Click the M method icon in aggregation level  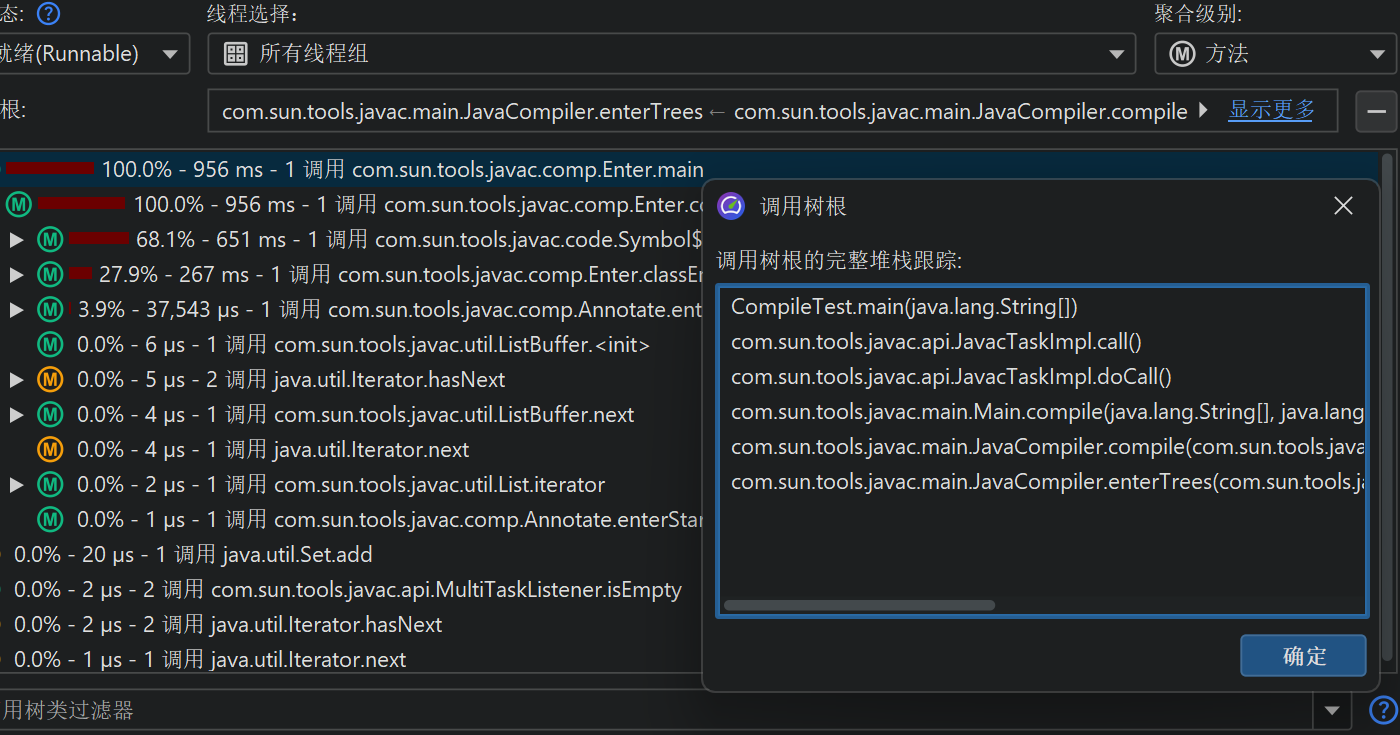1182,54
